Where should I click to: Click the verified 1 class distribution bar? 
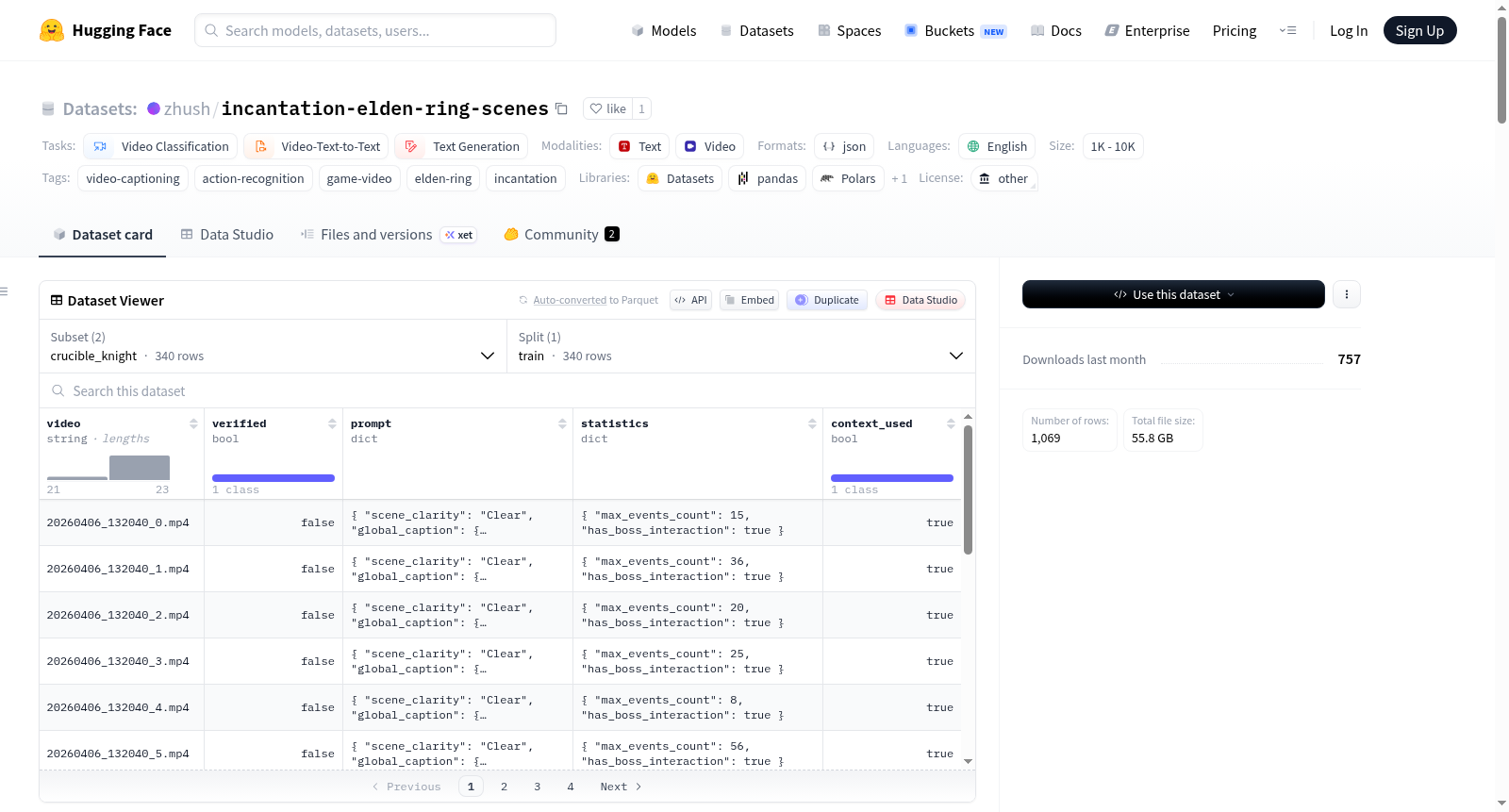coord(274,478)
